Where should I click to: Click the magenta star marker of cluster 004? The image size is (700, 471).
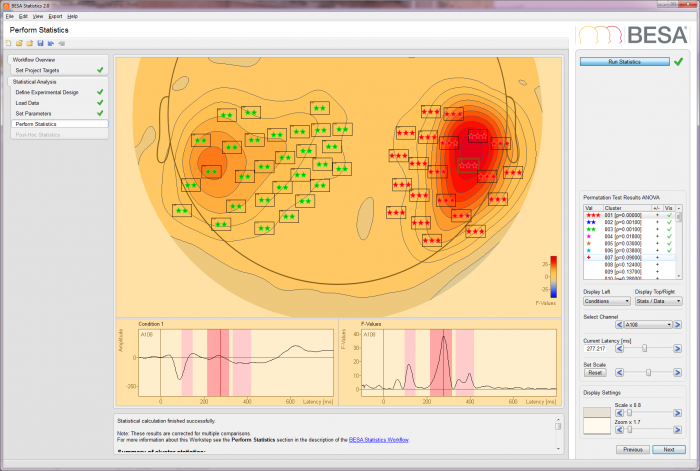coord(588,237)
